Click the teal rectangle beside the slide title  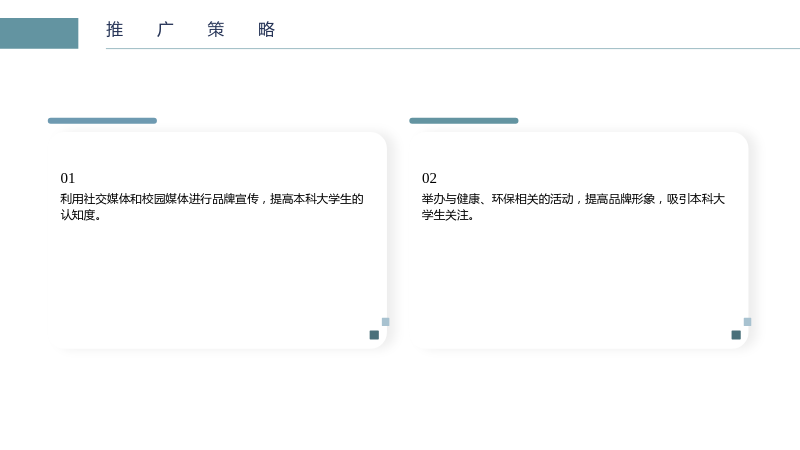(39, 33)
